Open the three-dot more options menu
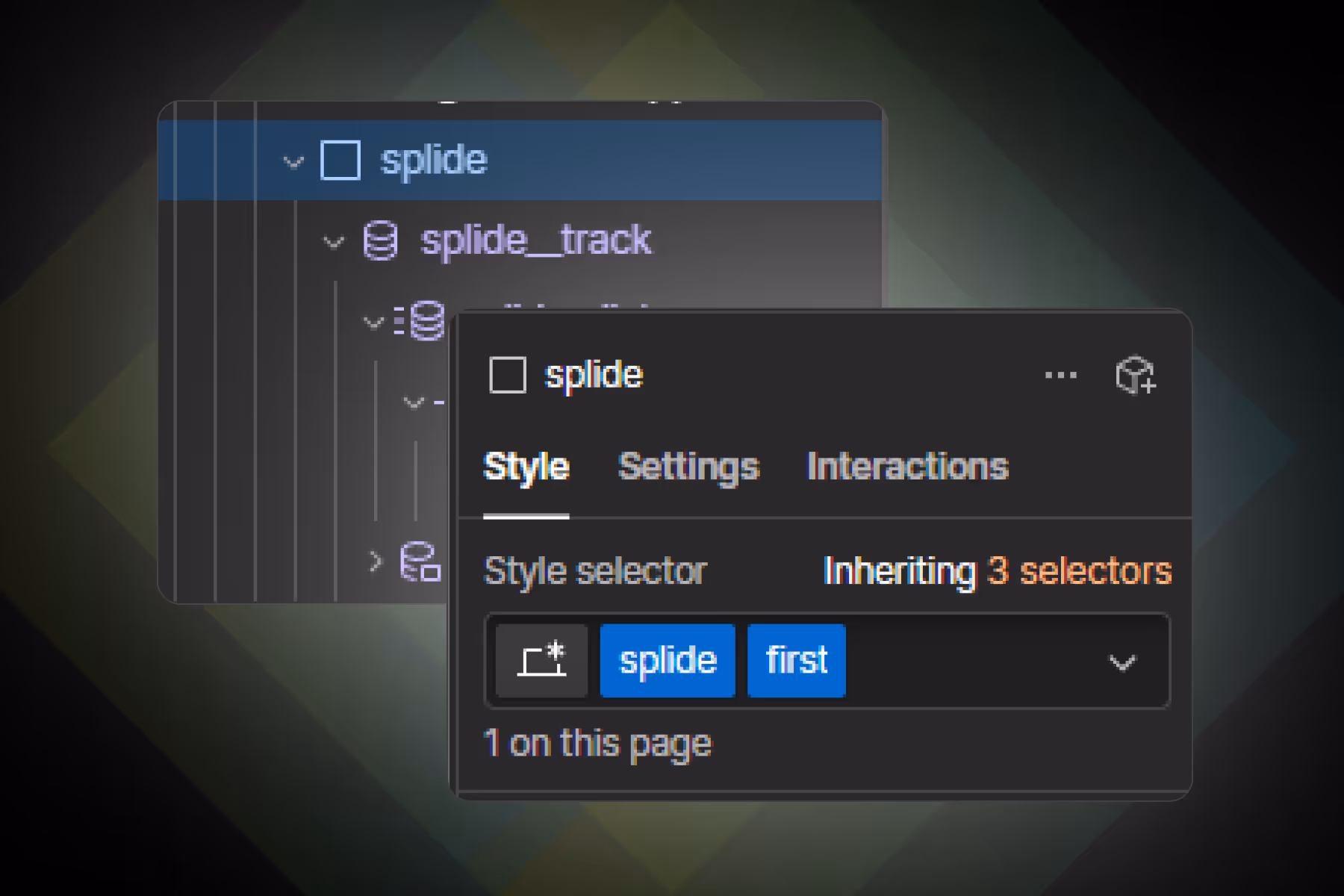The width and height of the screenshot is (1344, 896). click(x=1060, y=375)
